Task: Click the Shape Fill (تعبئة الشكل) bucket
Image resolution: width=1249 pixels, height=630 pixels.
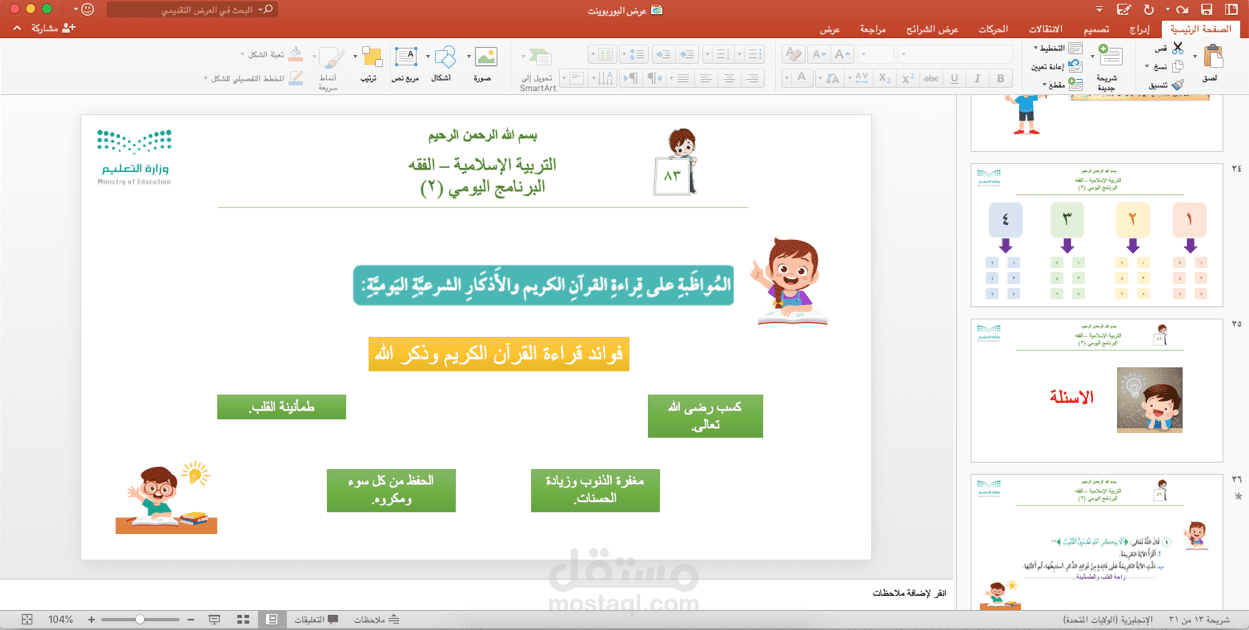Action: [x=295, y=54]
